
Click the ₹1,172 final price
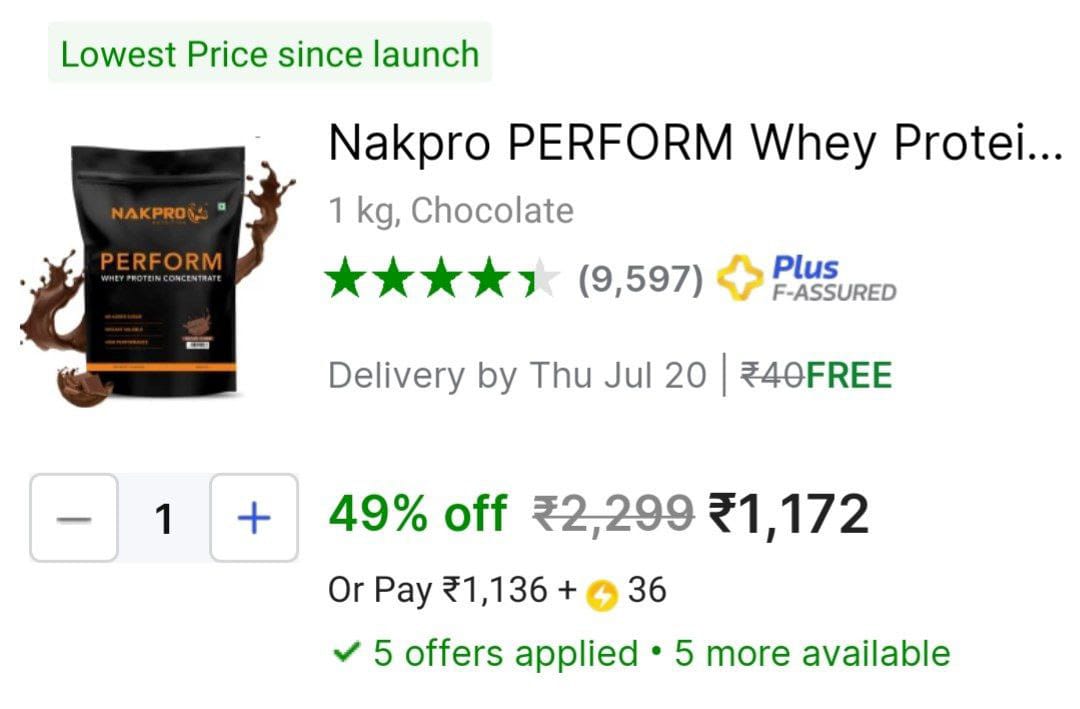point(789,514)
